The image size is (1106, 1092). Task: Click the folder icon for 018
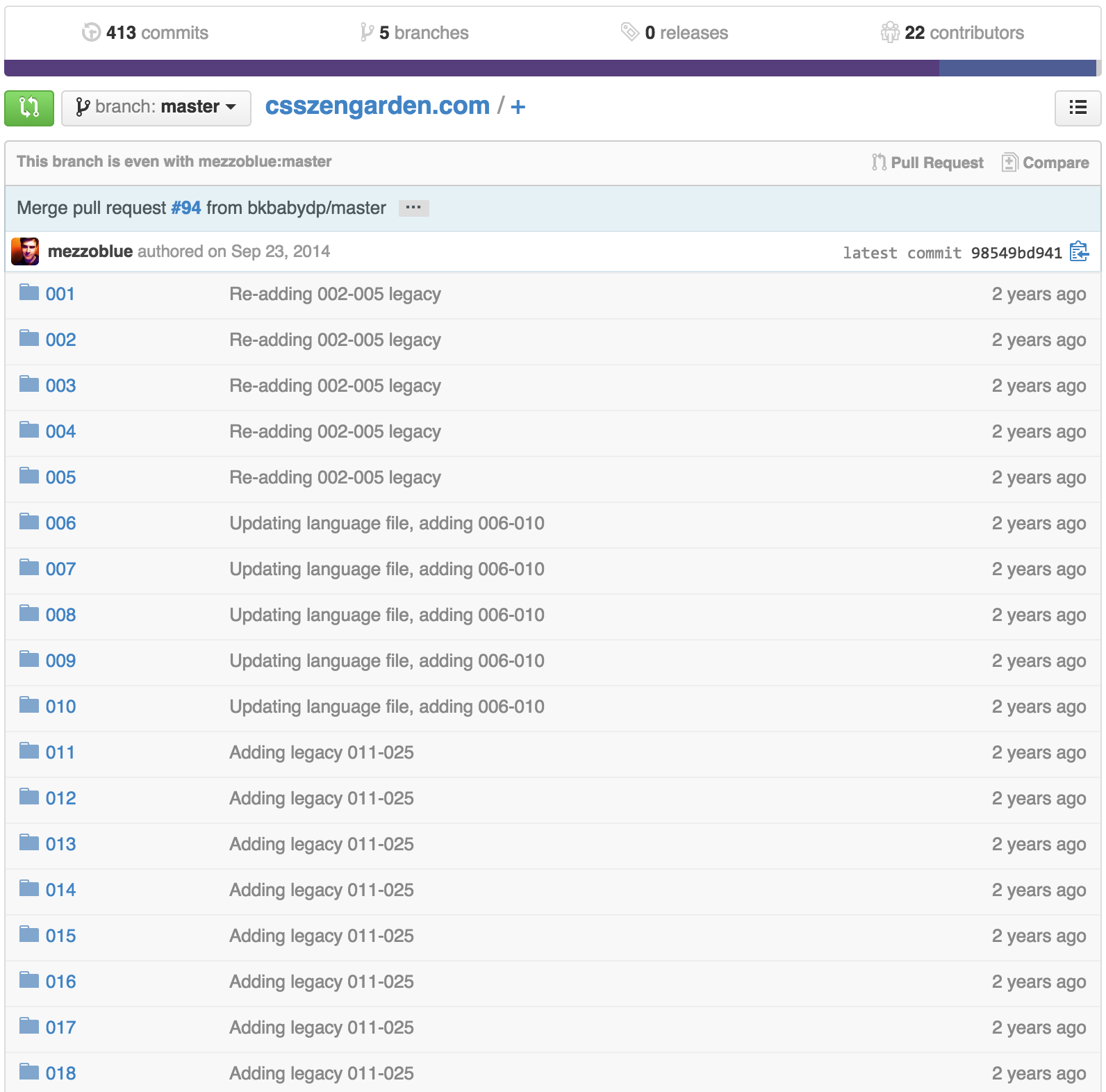tap(29, 1072)
